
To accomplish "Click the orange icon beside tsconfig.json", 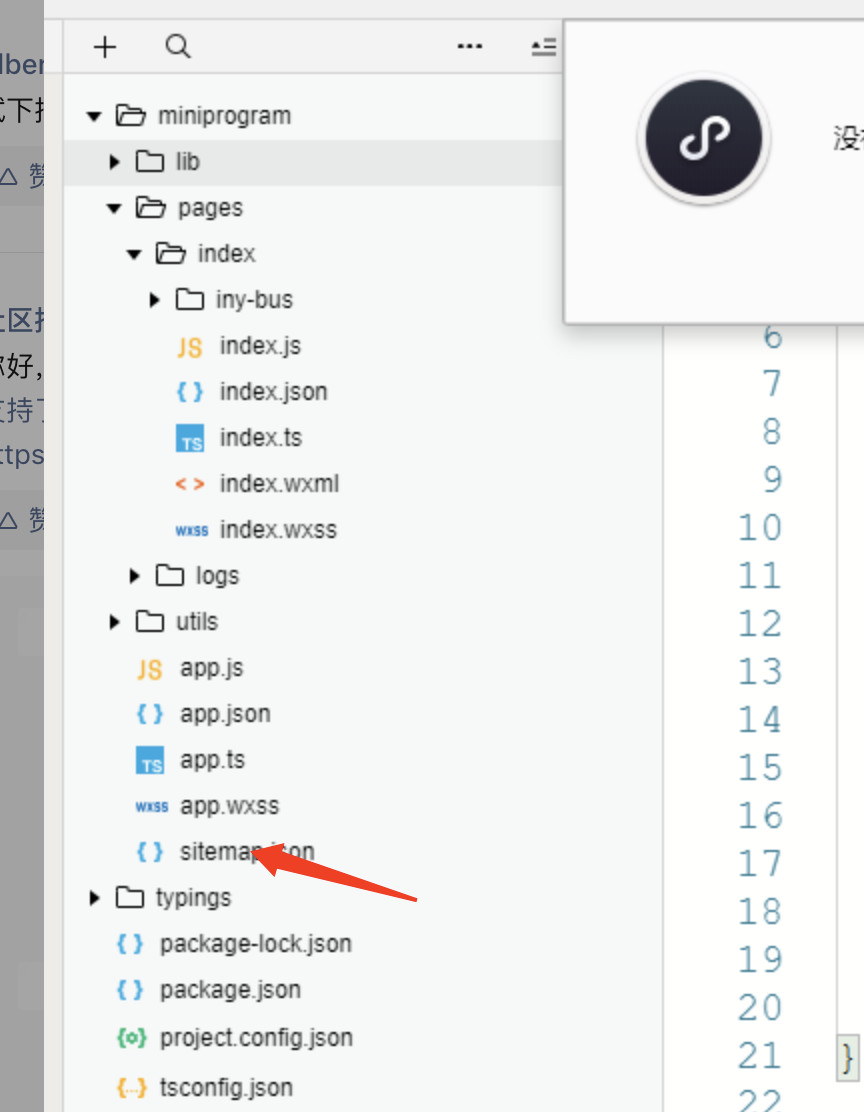I will point(131,1087).
